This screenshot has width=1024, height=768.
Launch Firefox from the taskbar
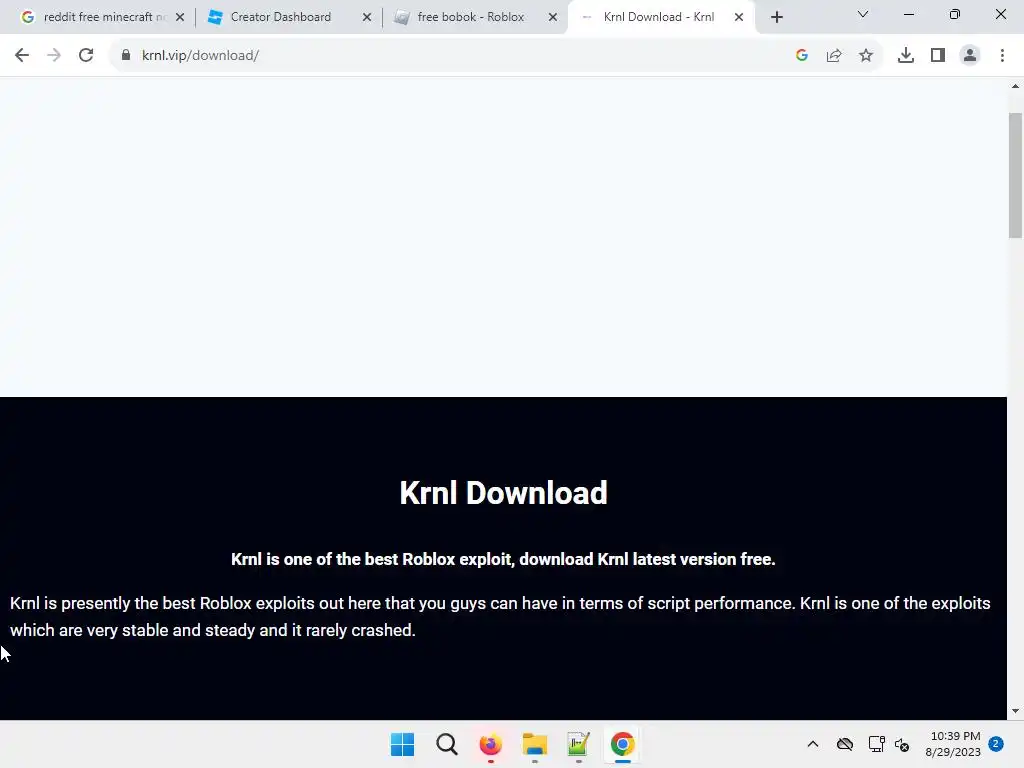(490, 744)
